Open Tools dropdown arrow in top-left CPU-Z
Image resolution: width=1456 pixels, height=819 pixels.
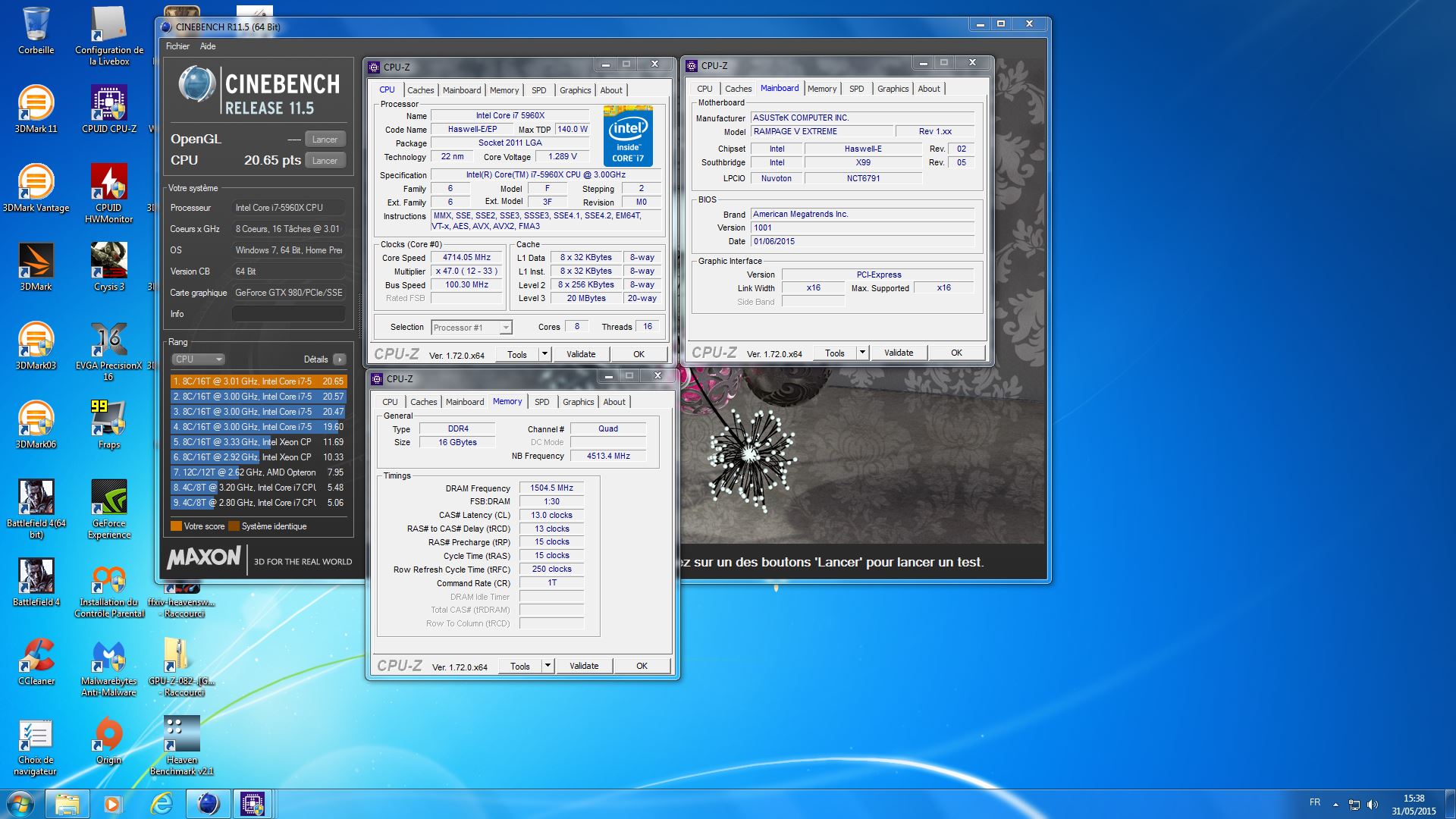point(544,354)
